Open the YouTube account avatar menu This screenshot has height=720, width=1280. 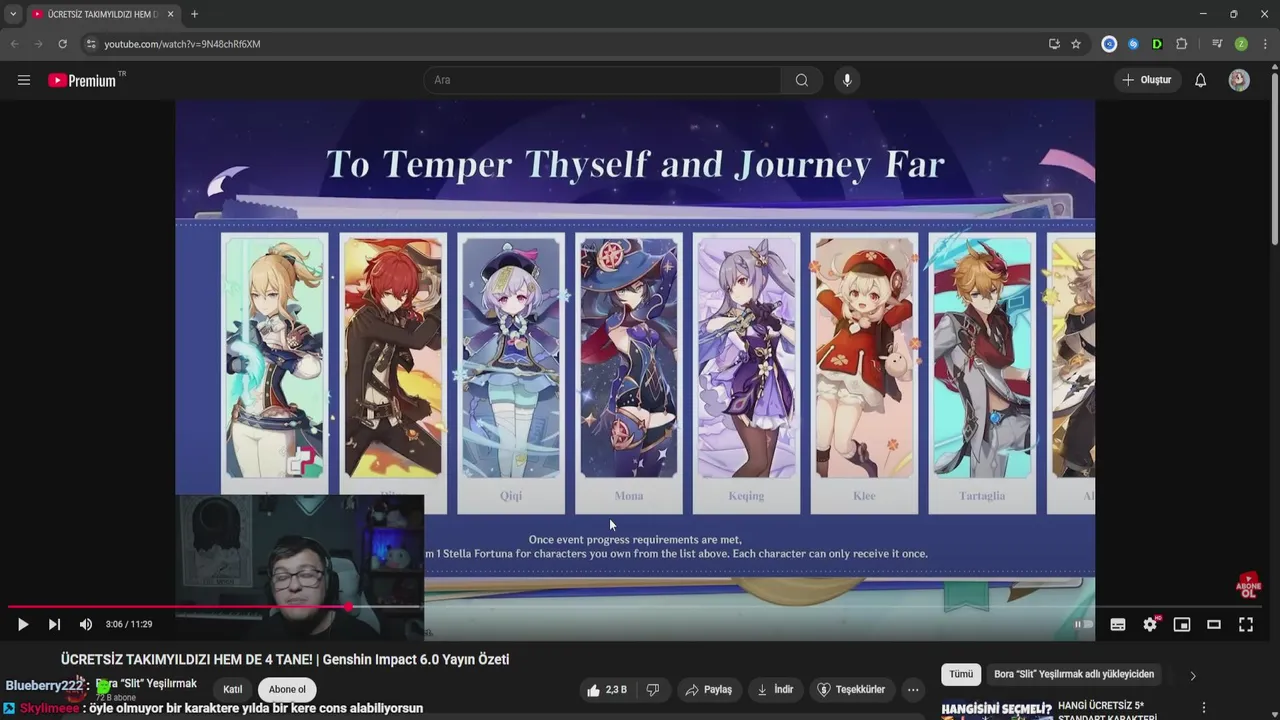pyautogui.click(x=1239, y=80)
